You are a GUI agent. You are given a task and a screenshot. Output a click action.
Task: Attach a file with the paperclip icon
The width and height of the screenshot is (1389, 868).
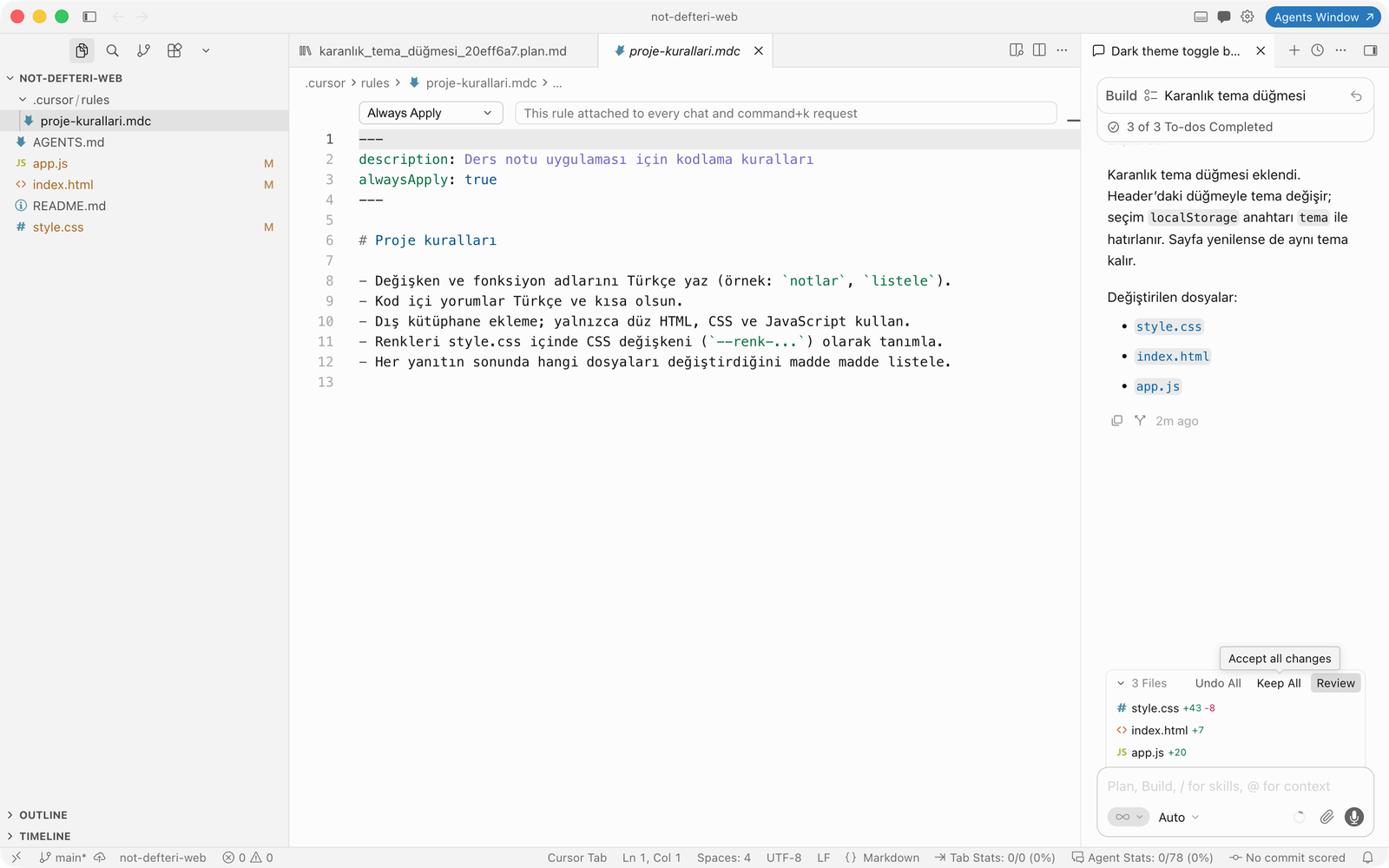pos(1326,817)
